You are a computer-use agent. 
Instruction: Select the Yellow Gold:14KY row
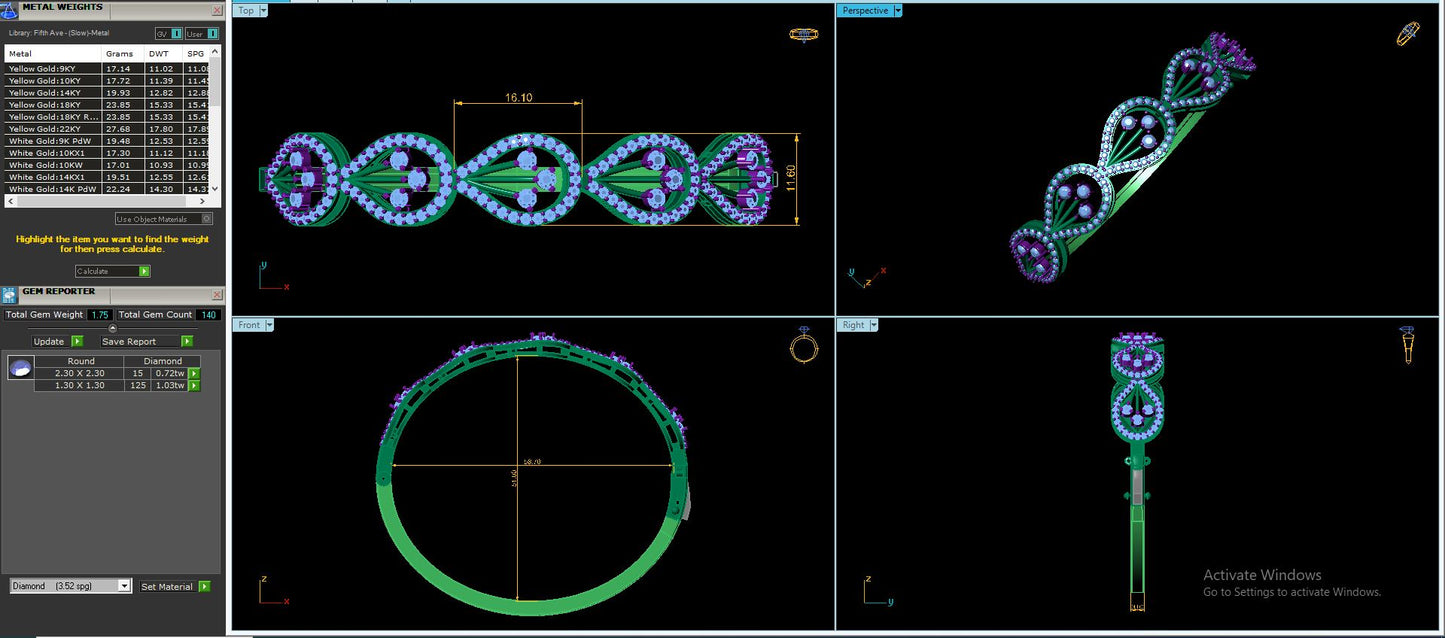[107, 93]
